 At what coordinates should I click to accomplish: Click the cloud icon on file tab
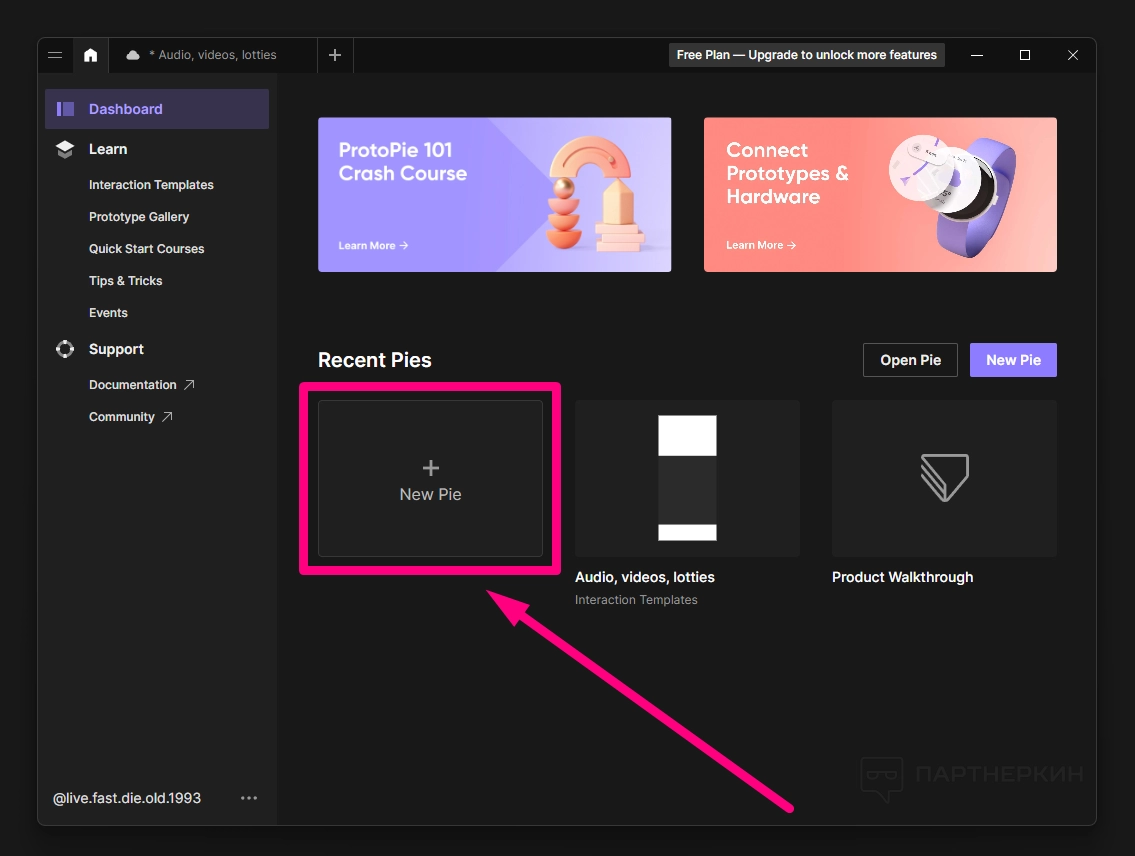(132, 55)
